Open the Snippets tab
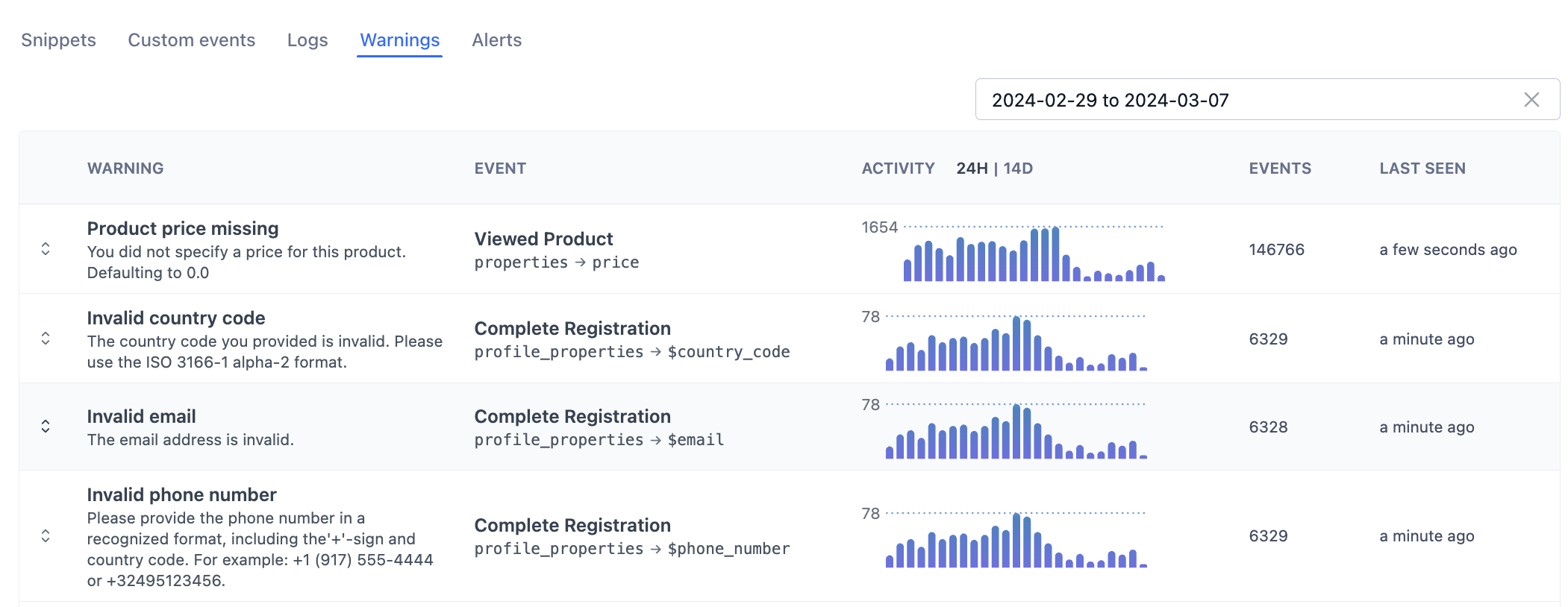 (58, 40)
